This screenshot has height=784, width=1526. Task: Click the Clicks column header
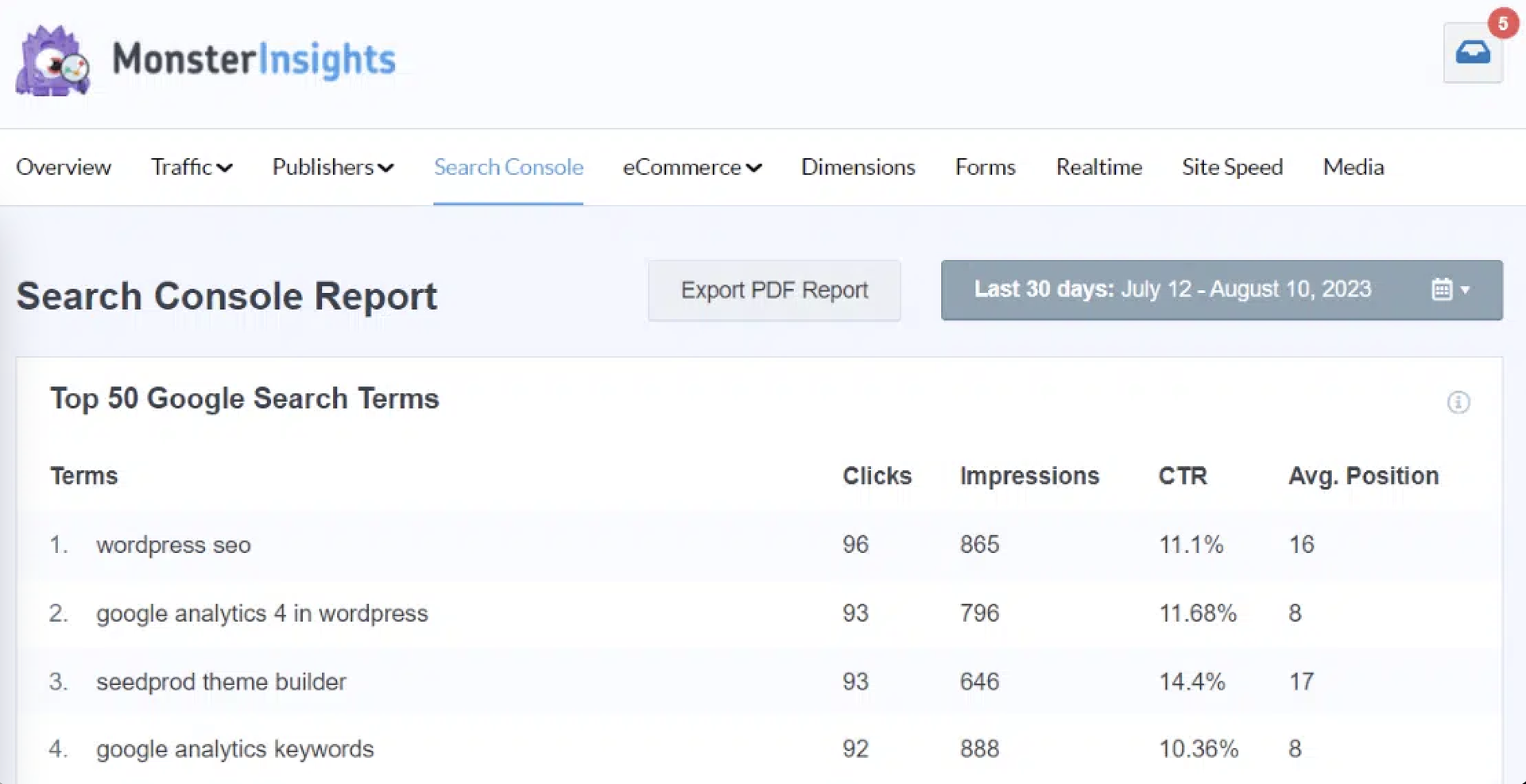point(877,476)
